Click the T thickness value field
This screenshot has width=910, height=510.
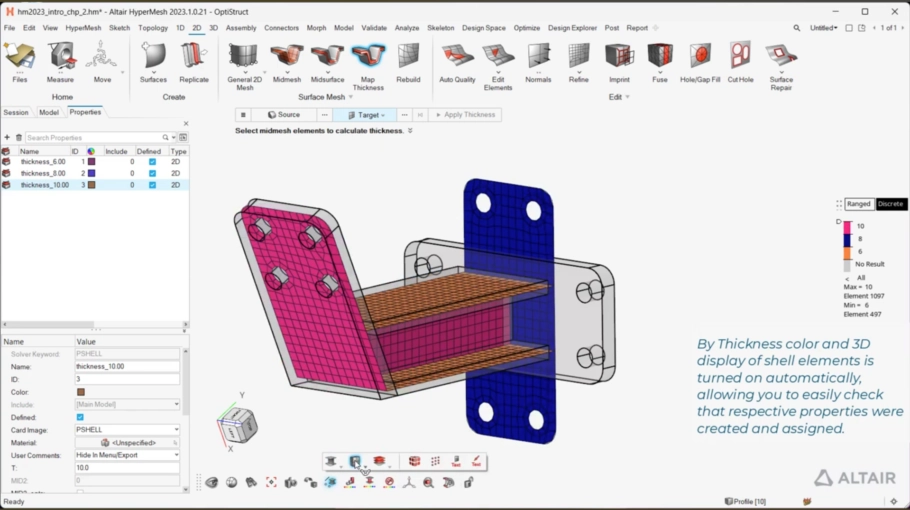coord(127,468)
